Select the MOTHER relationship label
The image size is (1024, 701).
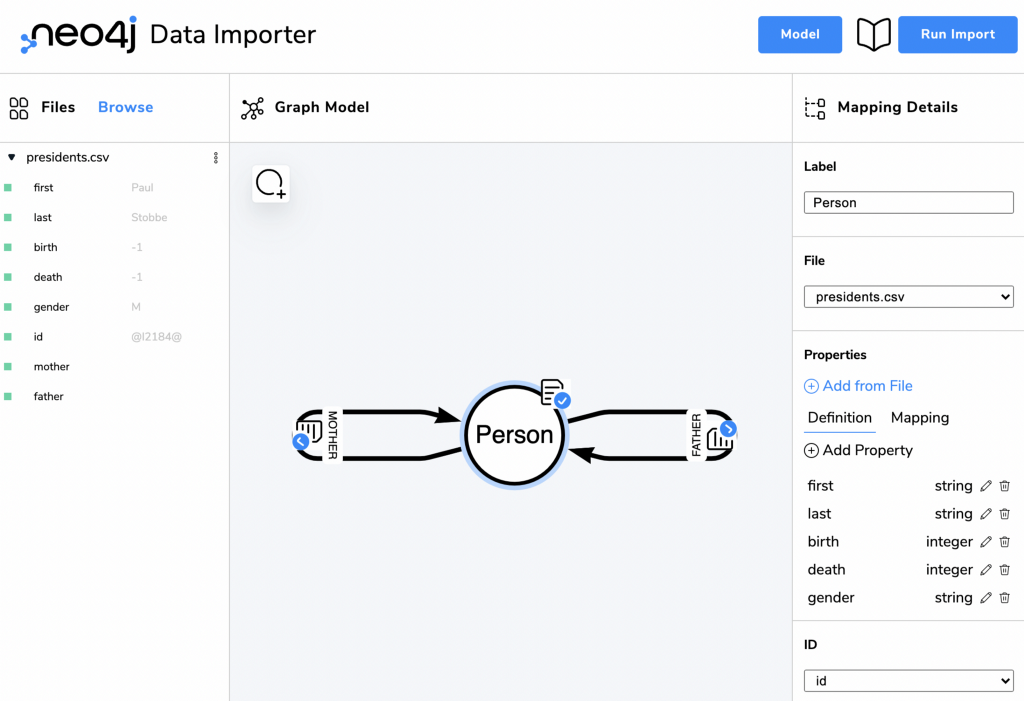tap(332, 434)
